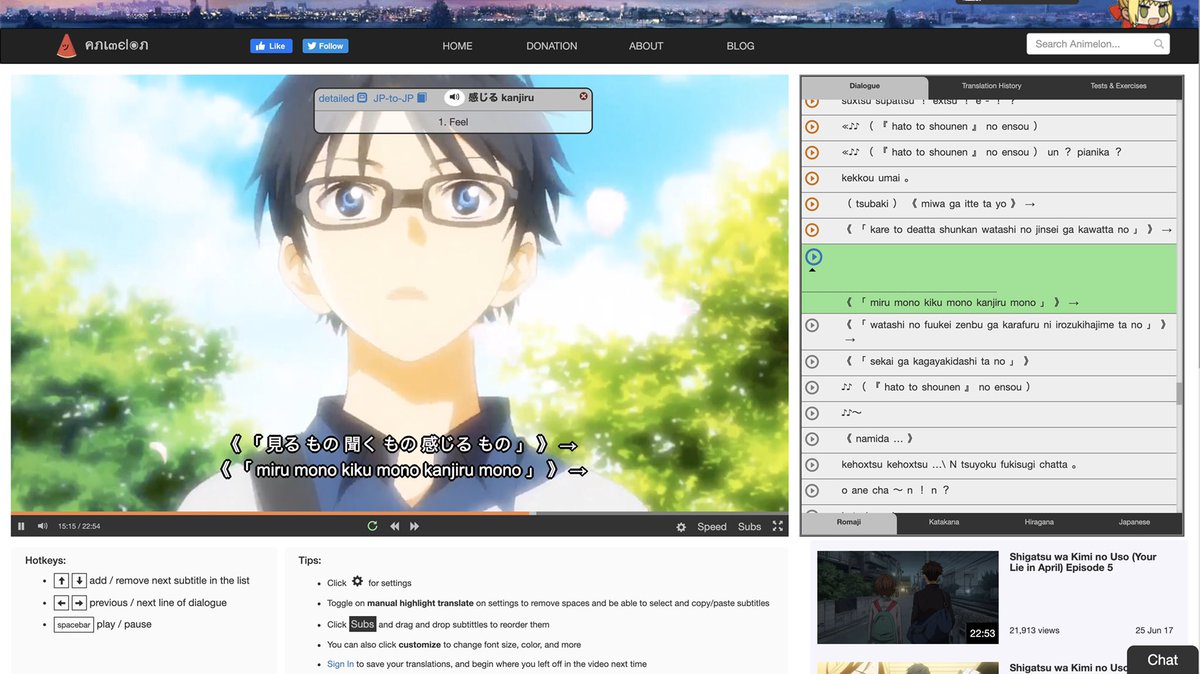The width and height of the screenshot is (1200, 674).
Task: Click the green replay line icon
Action: coord(372,527)
